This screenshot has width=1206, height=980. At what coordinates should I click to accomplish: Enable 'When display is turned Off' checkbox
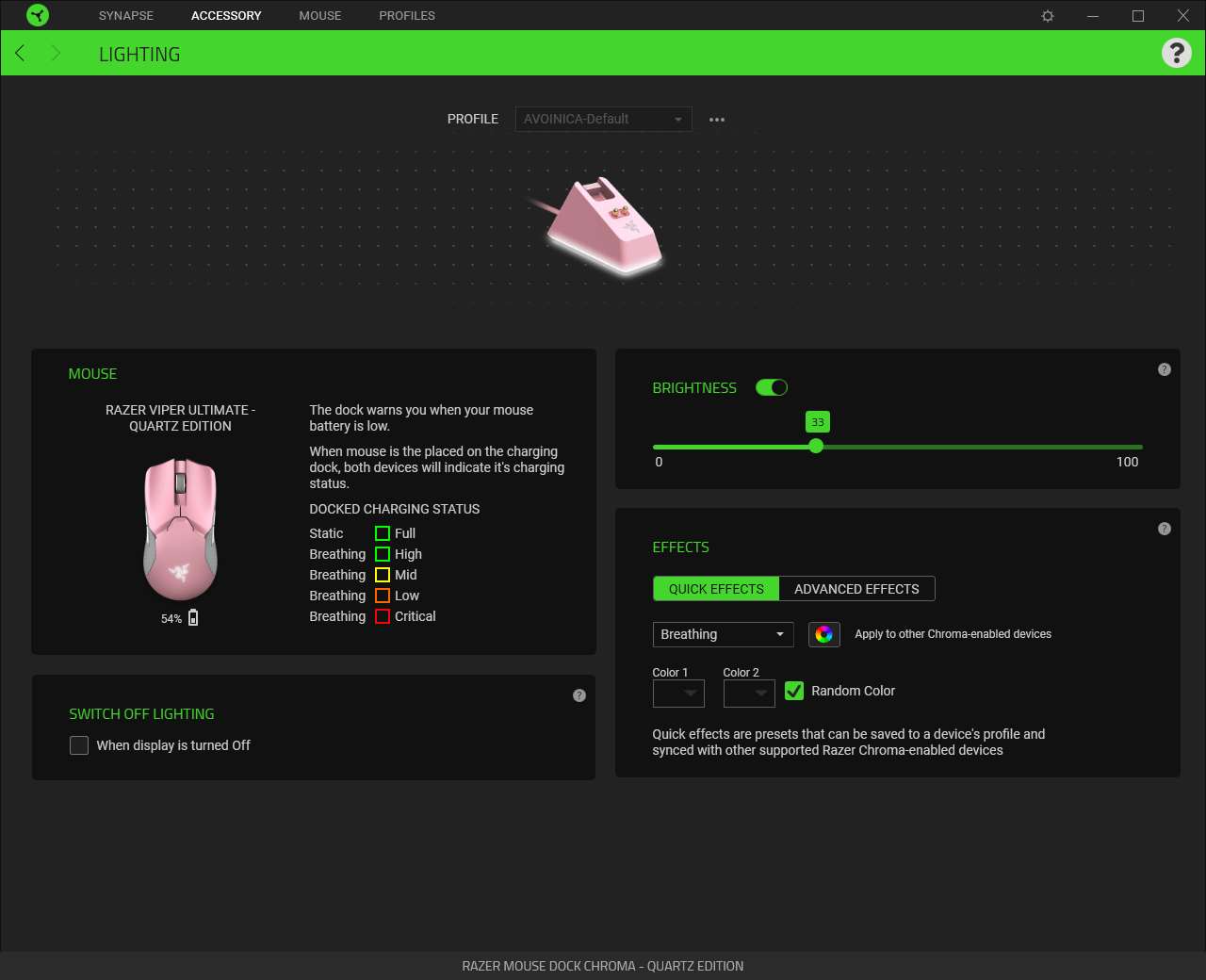click(x=79, y=745)
